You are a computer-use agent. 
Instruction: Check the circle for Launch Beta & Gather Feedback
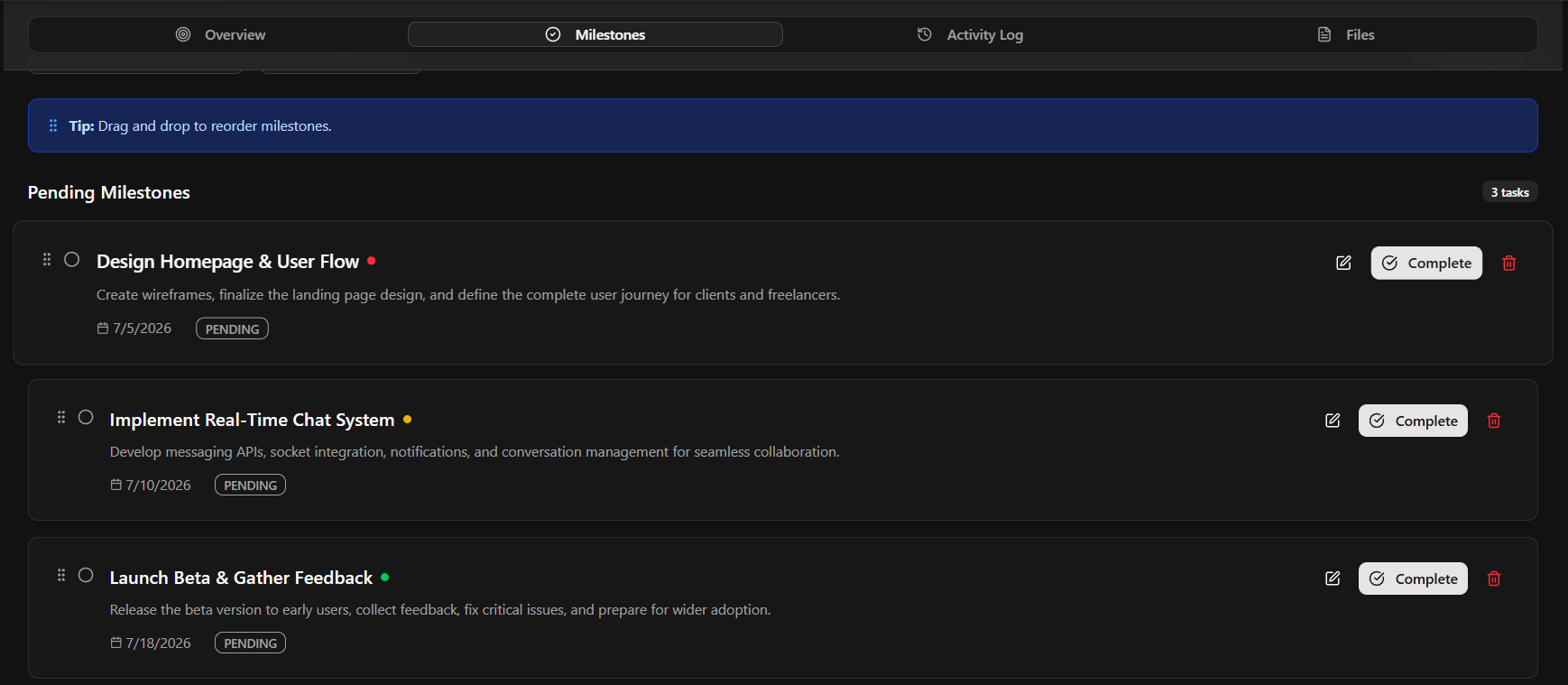tap(86, 575)
